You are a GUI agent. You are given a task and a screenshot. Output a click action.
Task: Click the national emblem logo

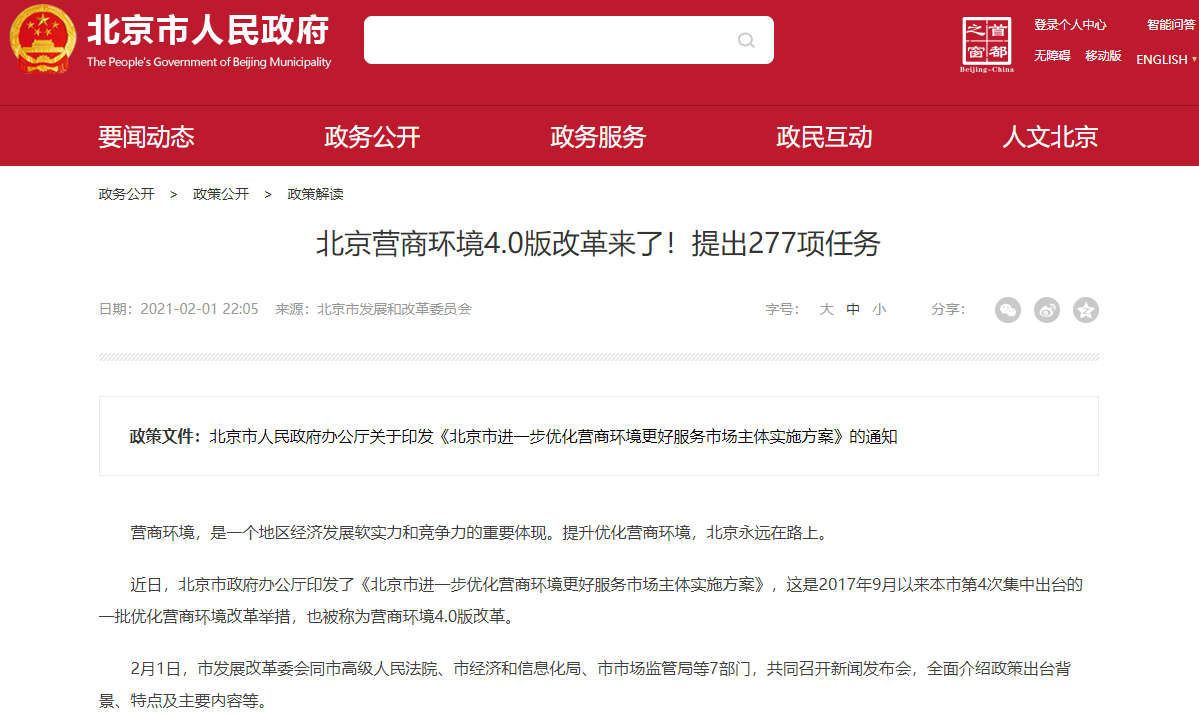(42, 38)
